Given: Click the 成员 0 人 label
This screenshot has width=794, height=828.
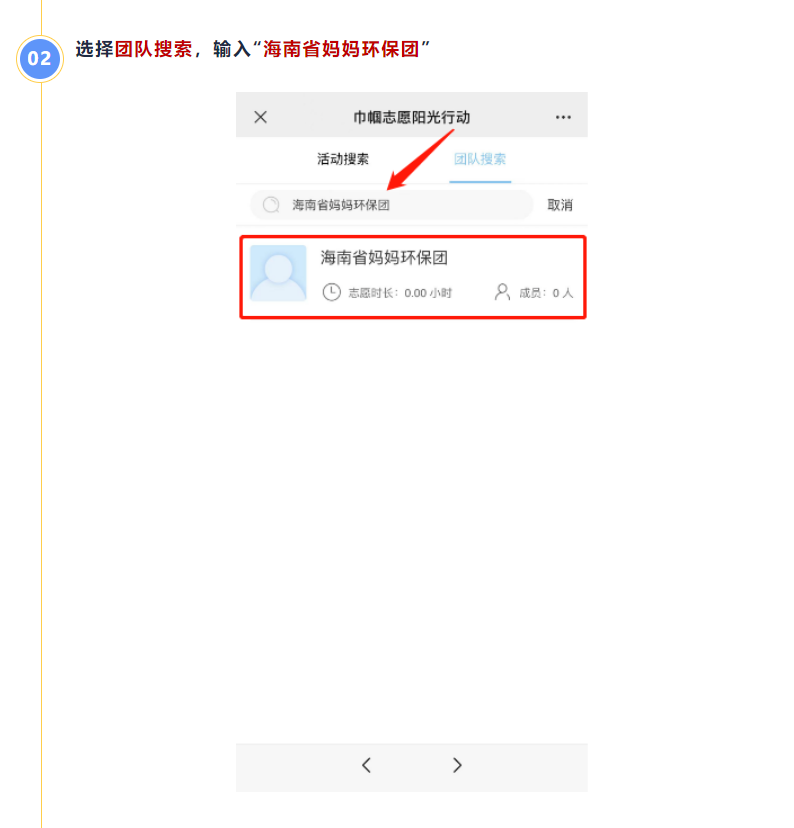Looking at the screenshot, I should click(x=546, y=293).
